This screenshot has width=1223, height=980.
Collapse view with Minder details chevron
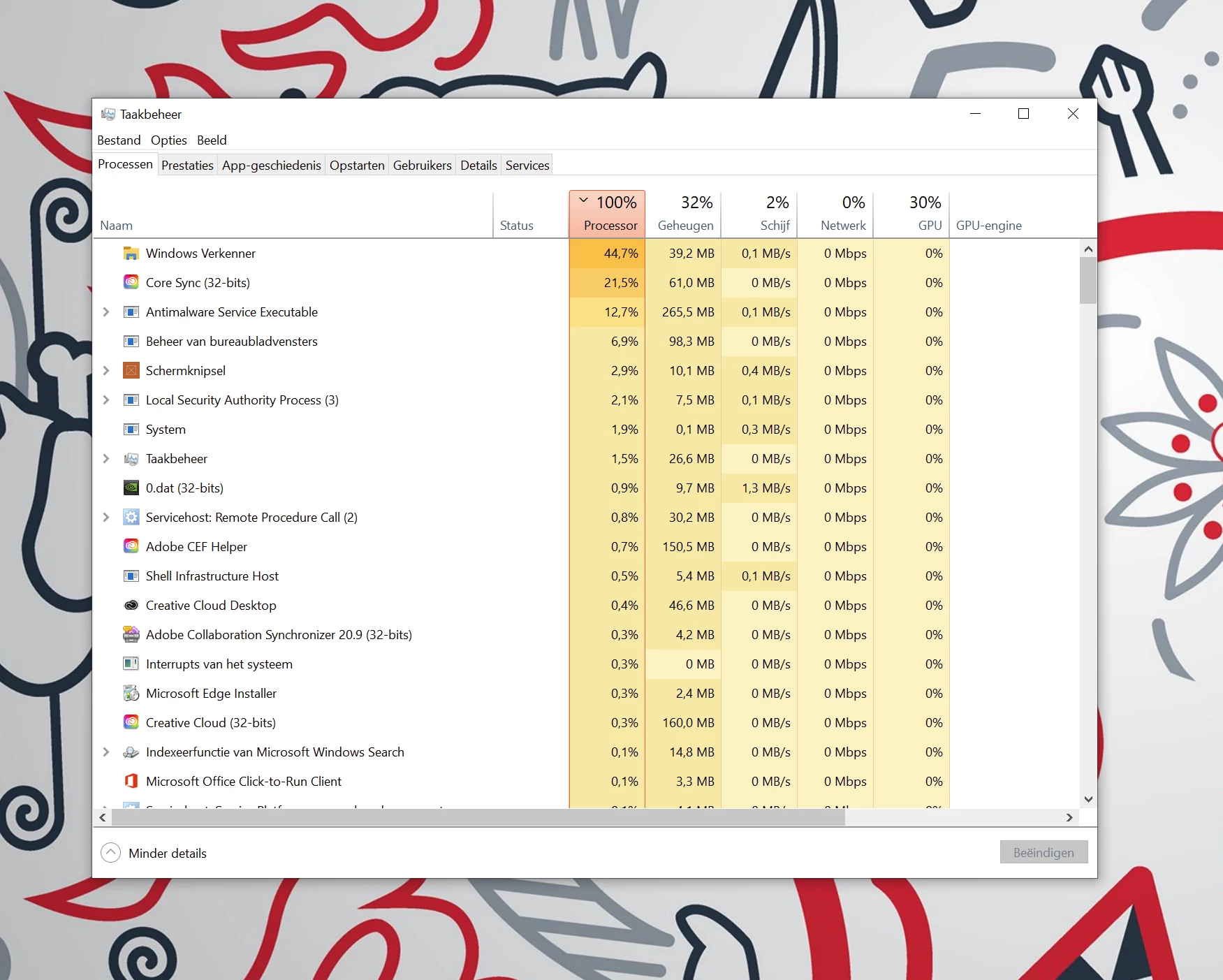[x=111, y=853]
